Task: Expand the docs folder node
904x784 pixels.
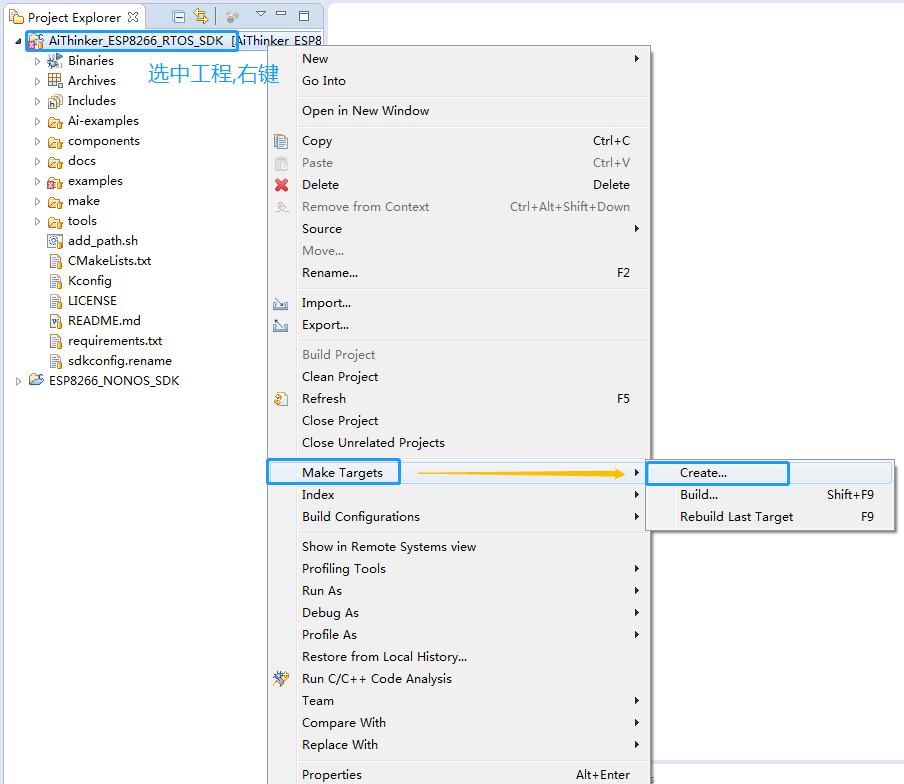Action: coord(37,161)
